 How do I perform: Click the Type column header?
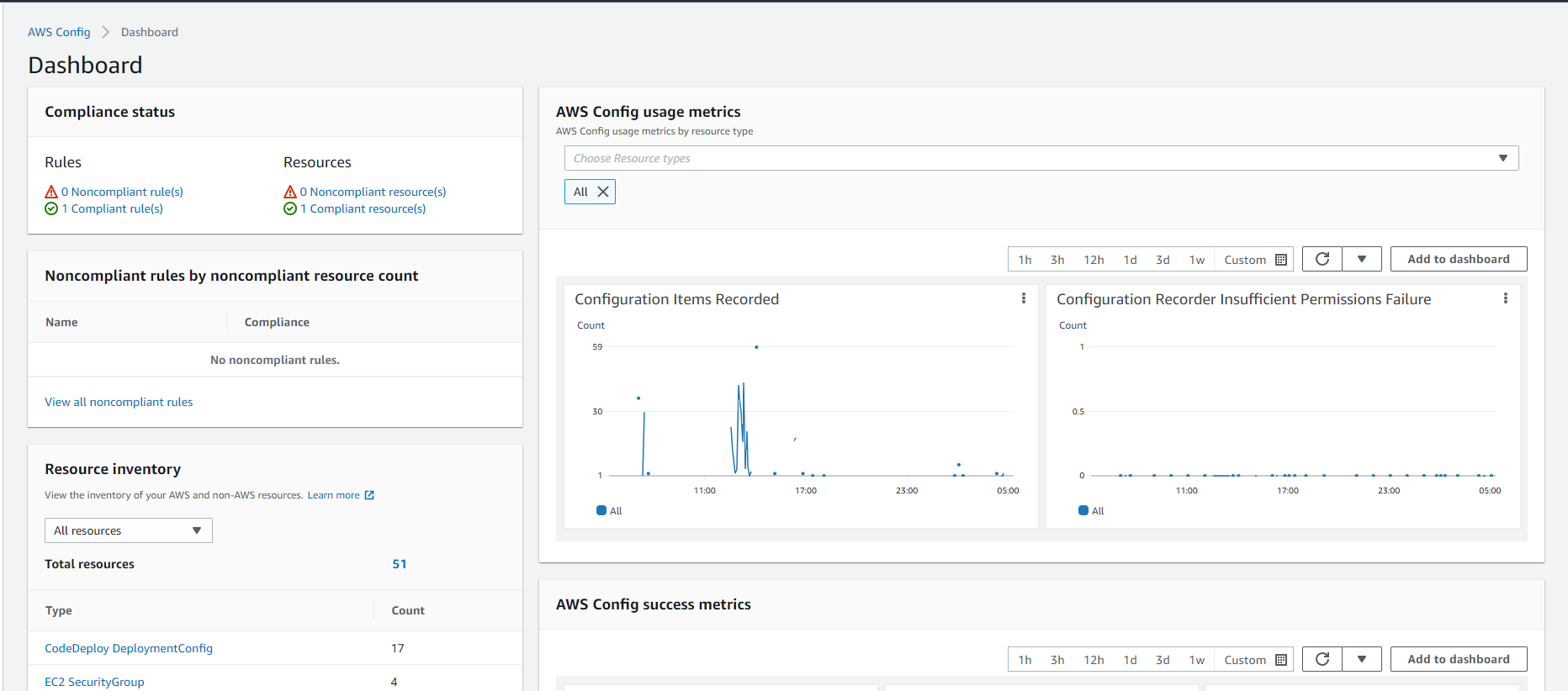[58, 610]
